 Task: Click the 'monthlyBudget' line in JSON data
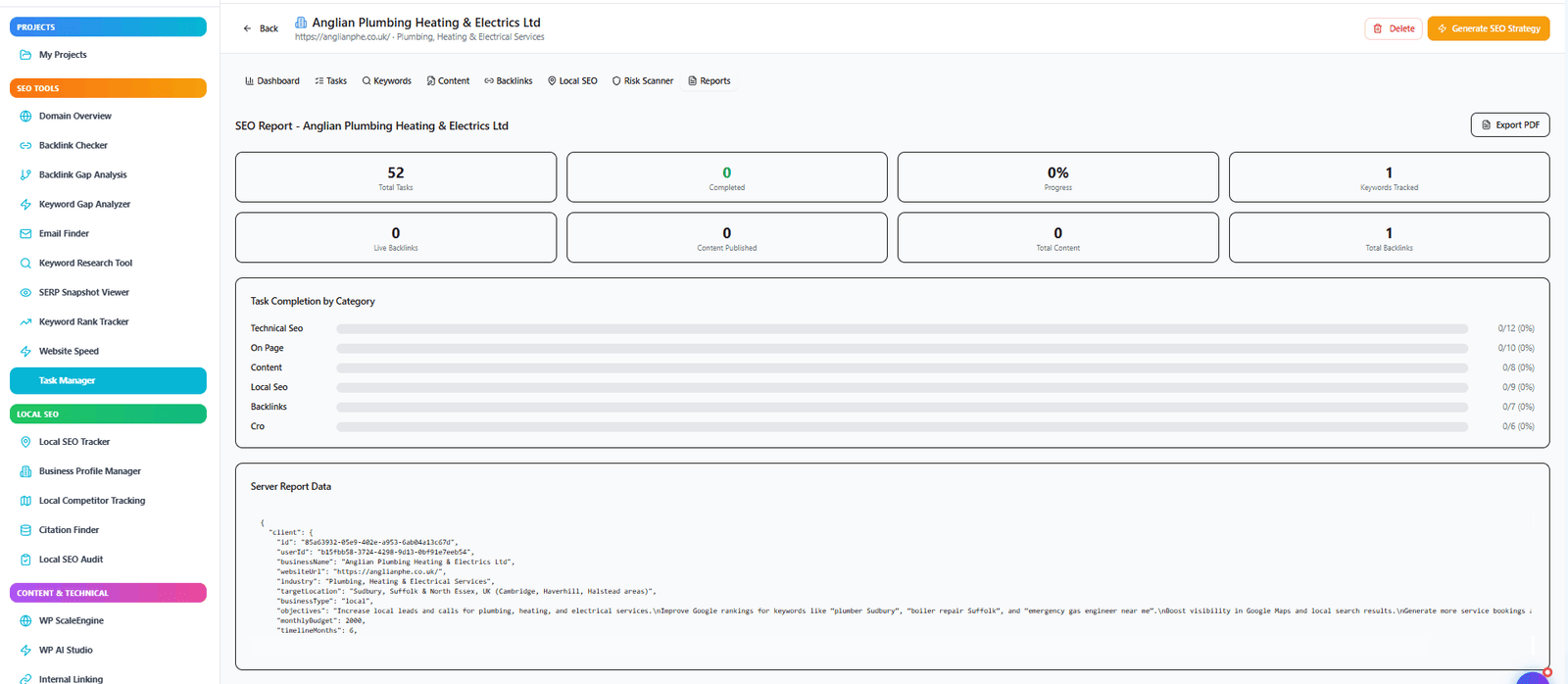(x=320, y=621)
